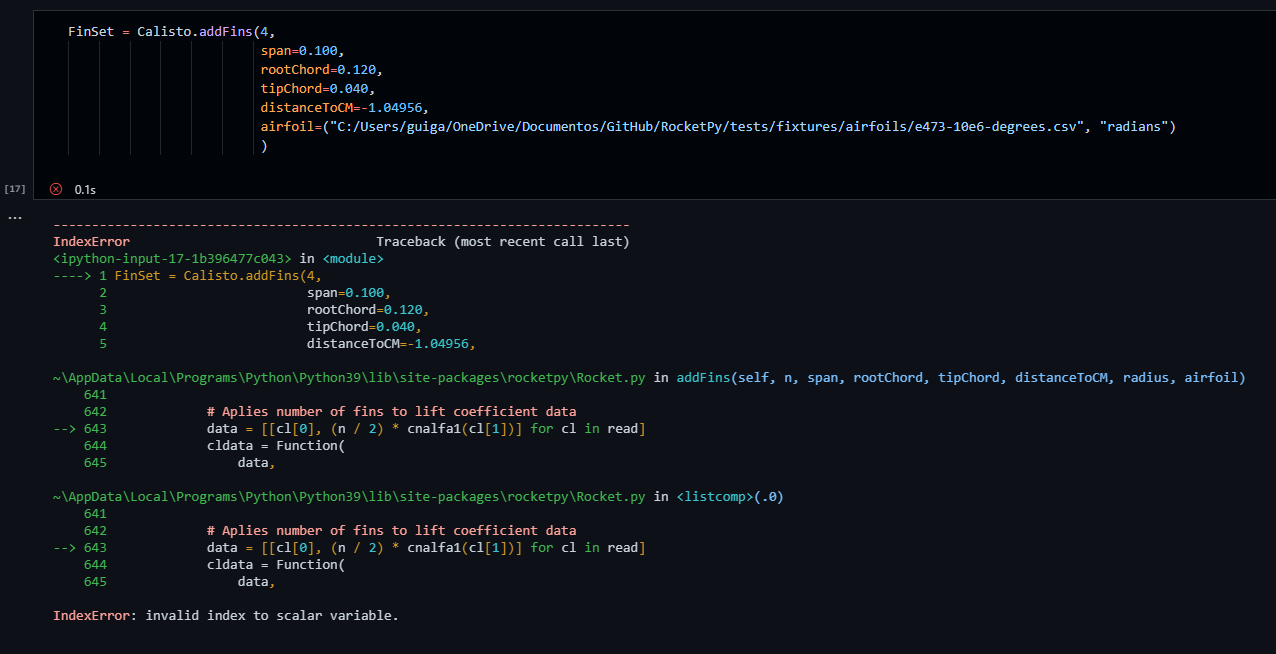
Task: Click the Rocket.py path beside '<listcomp>'
Action: pos(349,497)
